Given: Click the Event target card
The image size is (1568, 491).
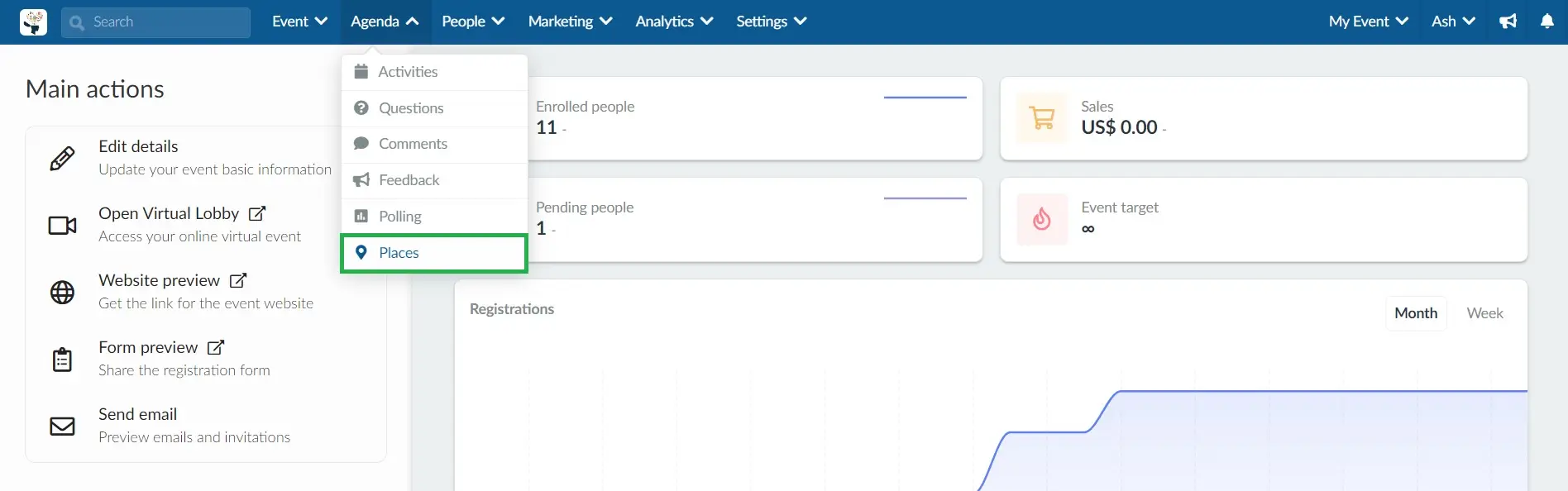Looking at the screenshot, I should click(1264, 219).
